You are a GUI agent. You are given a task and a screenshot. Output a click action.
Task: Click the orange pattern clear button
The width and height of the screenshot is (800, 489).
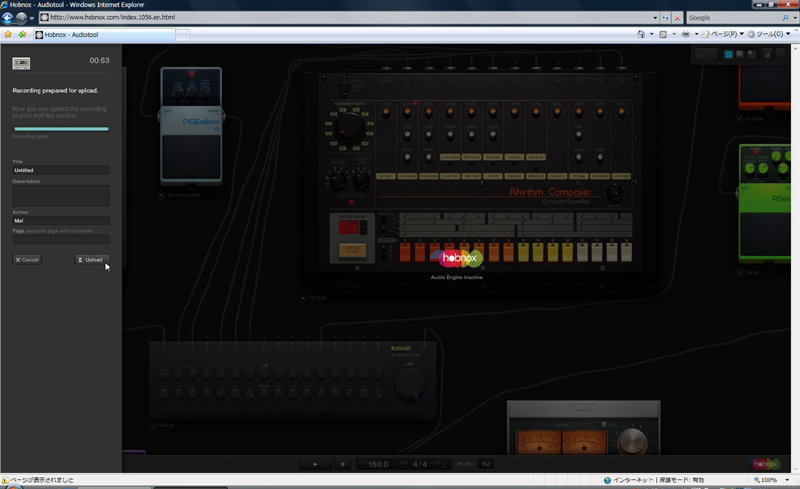(352, 250)
